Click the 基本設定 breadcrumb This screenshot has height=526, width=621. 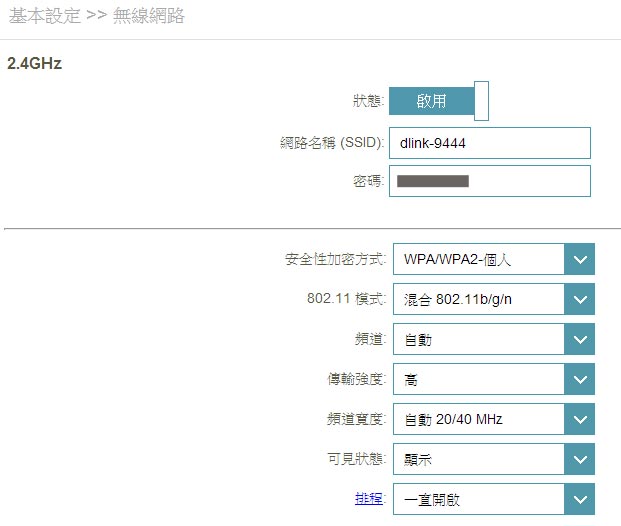click(41, 16)
